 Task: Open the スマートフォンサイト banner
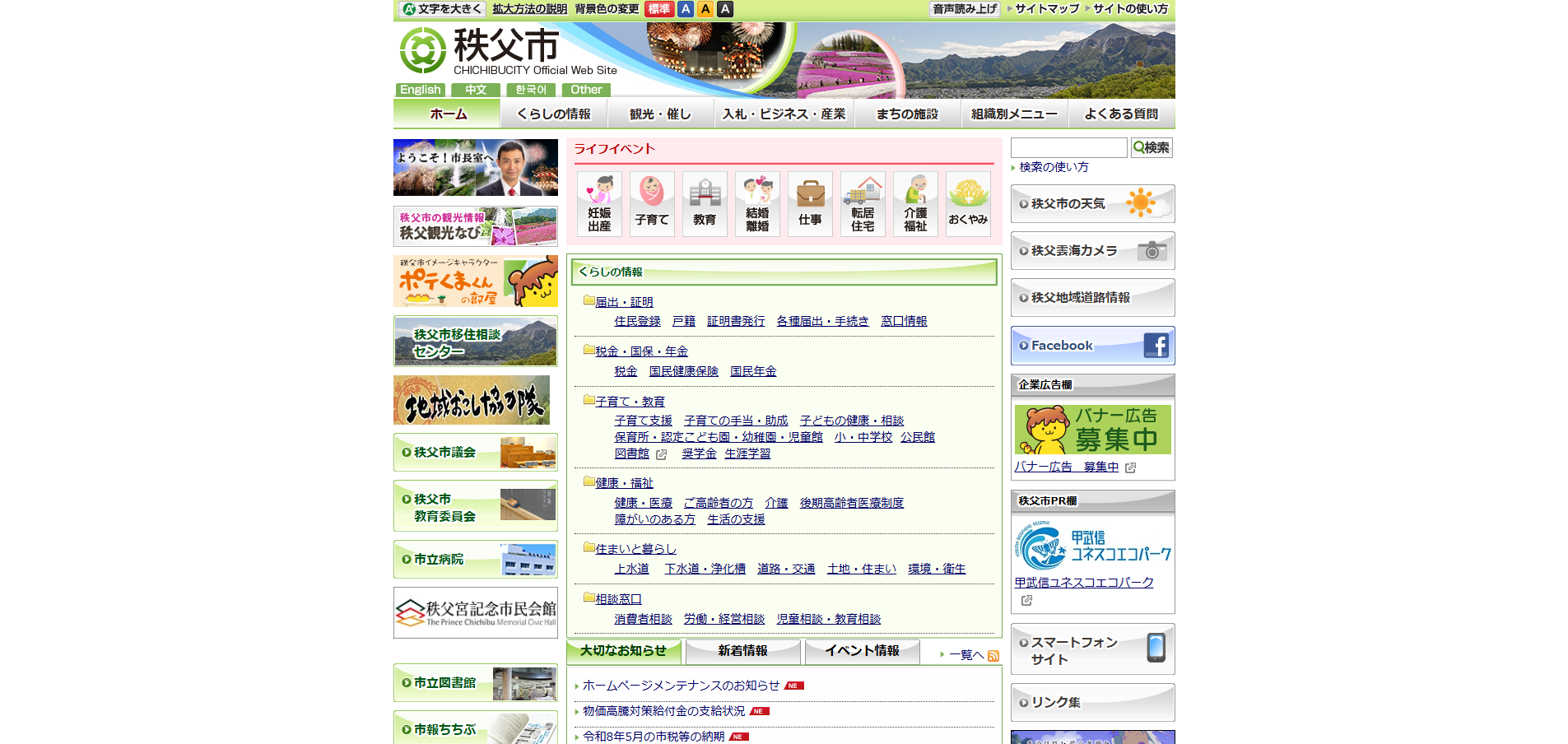coord(1093,649)
